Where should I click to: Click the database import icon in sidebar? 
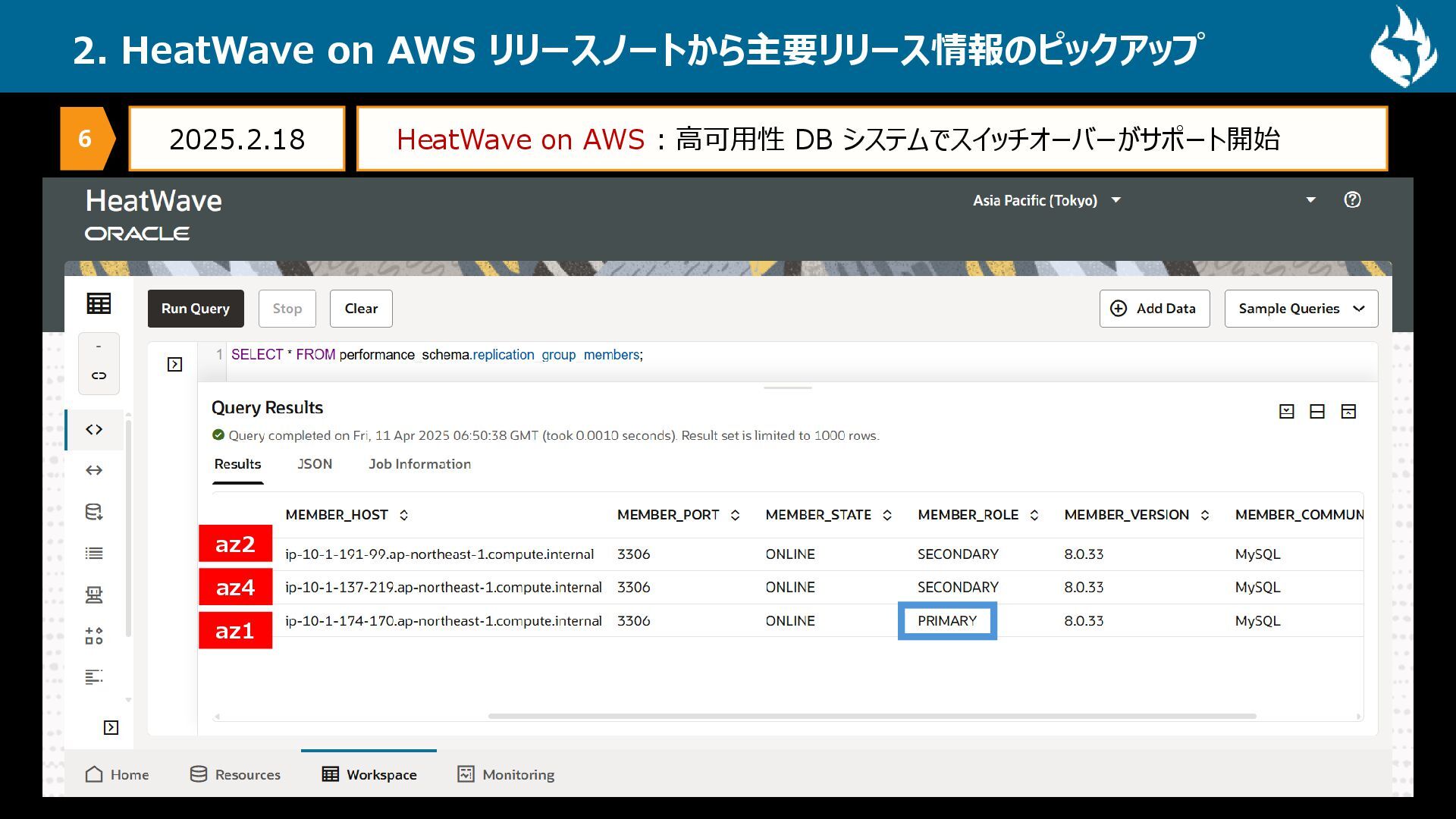click(94, 512)
